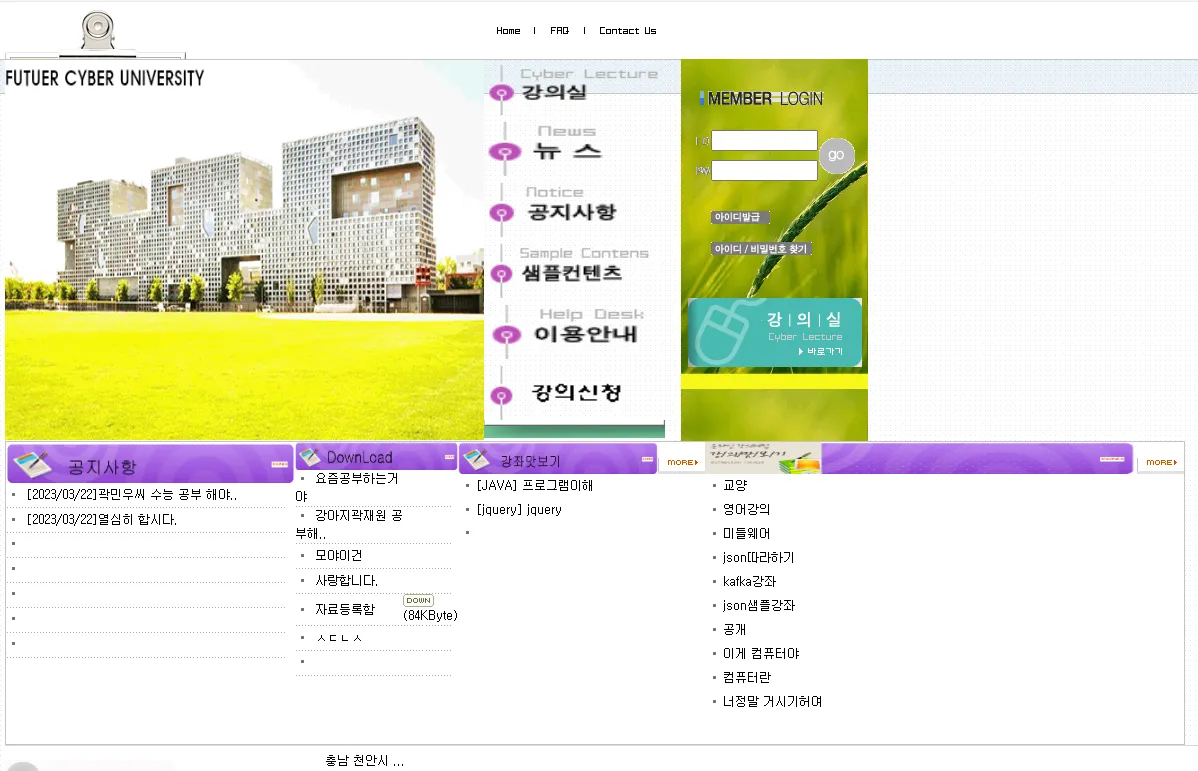Click the pencil icon on the DownLoad panel header

(x=309, y=456)
